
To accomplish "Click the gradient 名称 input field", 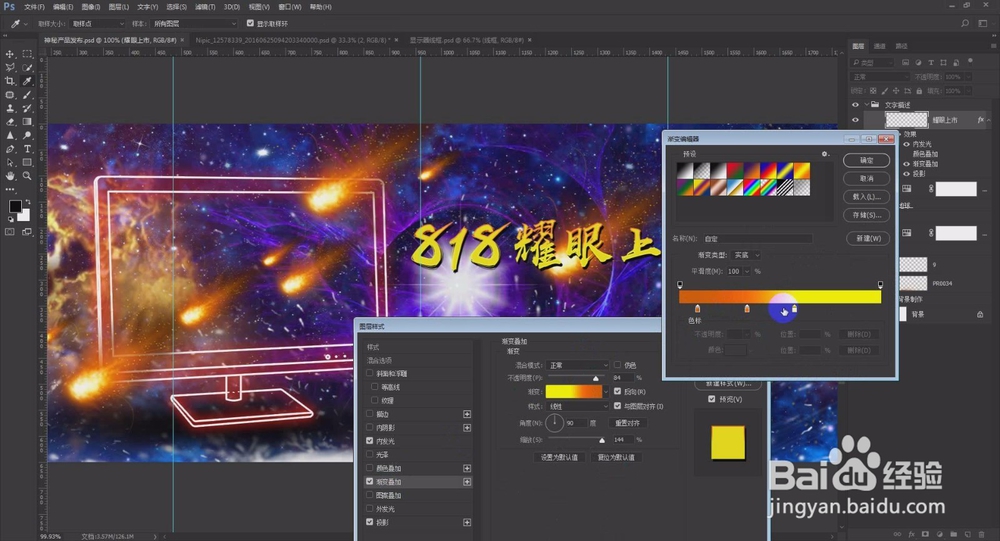I will pyautogui.click(x=758, y=239).
